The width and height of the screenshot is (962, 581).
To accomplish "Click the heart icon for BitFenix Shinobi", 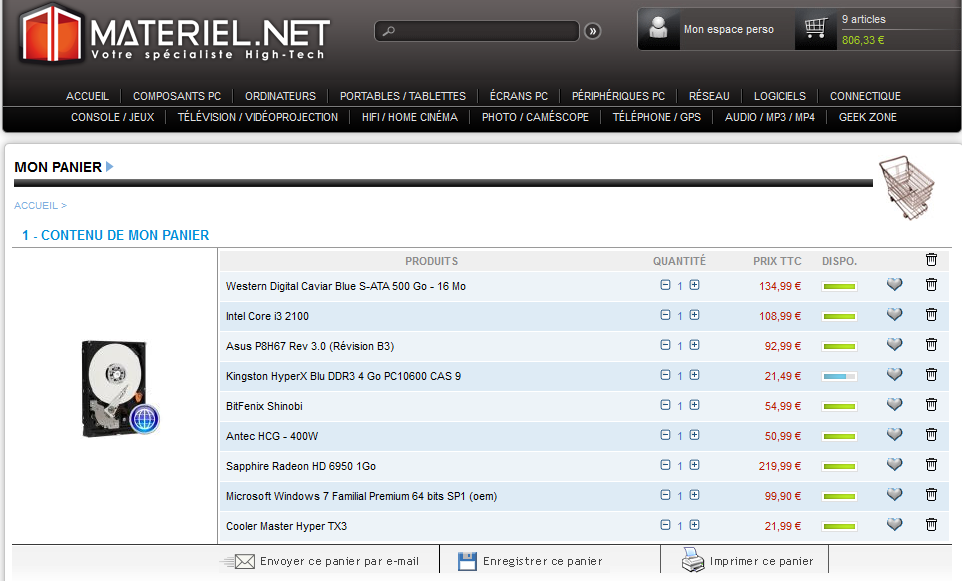I will click(x=894, y=405).
